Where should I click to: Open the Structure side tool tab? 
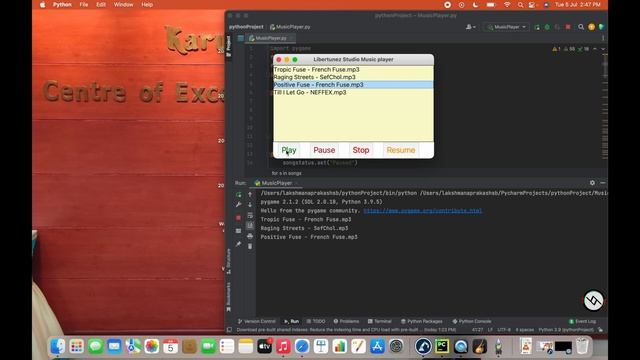(x=229, y=261)
